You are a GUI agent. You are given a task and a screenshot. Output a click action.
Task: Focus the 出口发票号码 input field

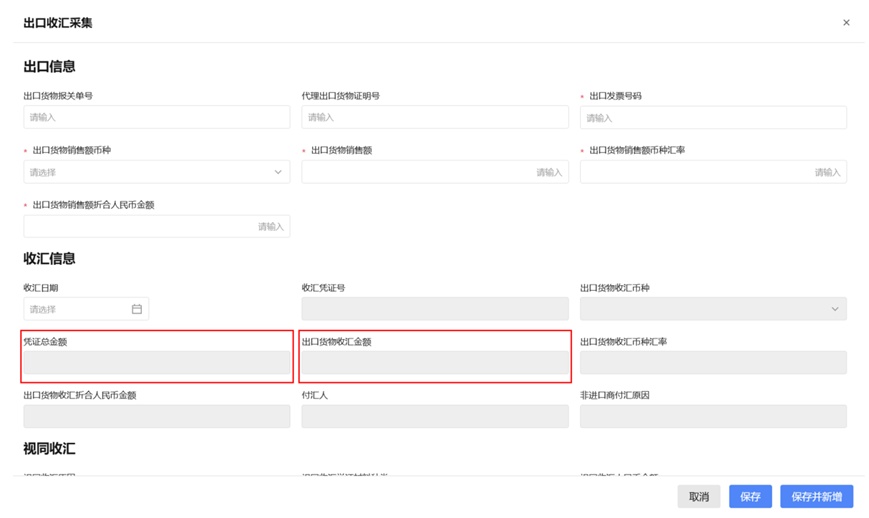[x=712, y=117]
